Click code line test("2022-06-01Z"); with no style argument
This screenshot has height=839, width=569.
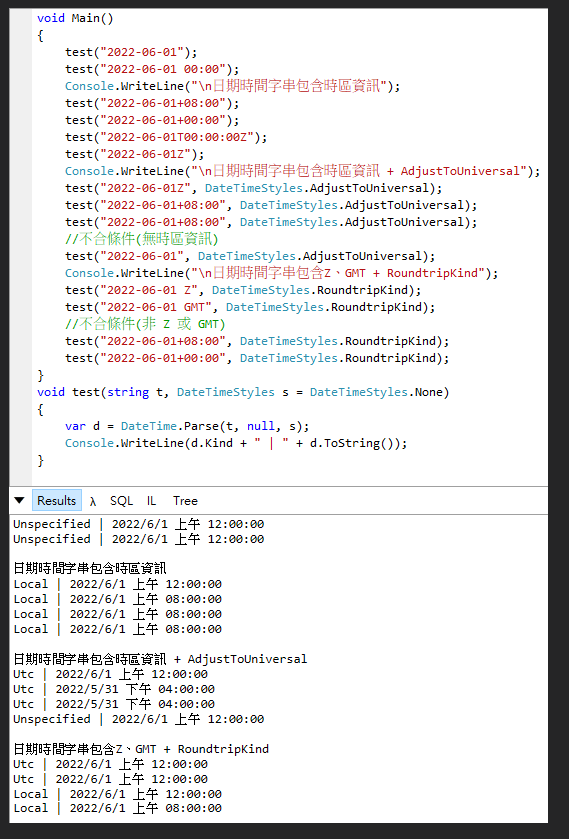(135, 154)
